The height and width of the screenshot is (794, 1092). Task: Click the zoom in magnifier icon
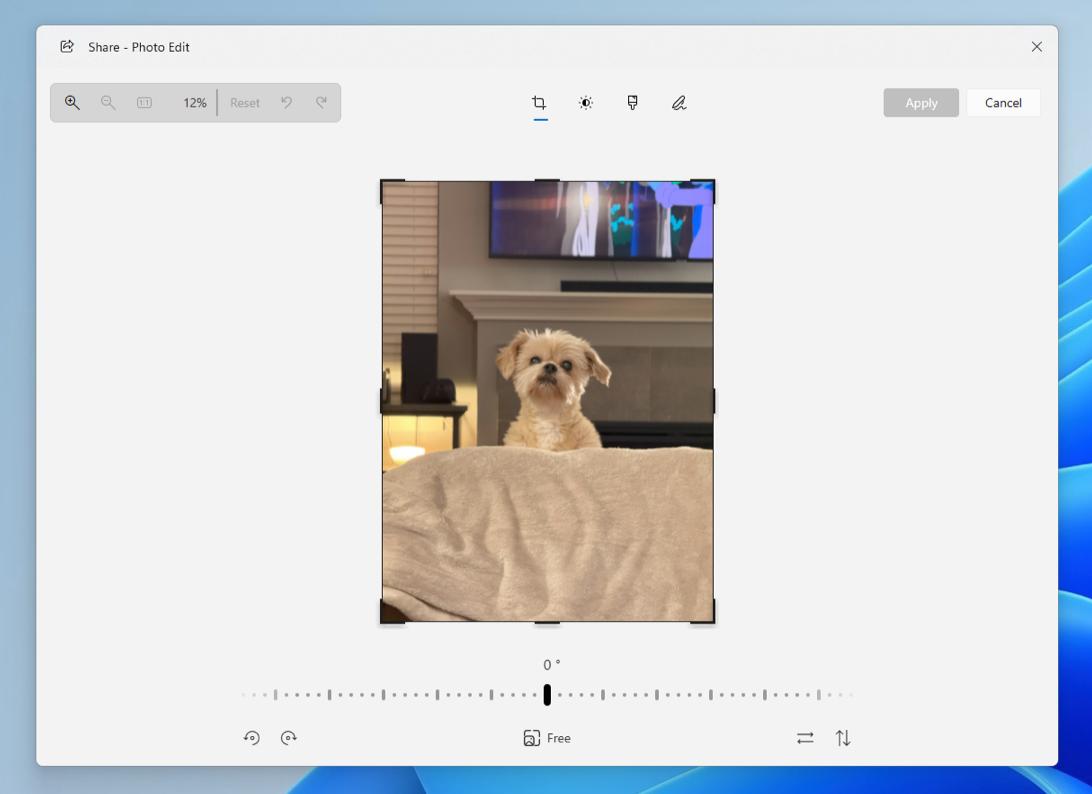pos(72,103)
